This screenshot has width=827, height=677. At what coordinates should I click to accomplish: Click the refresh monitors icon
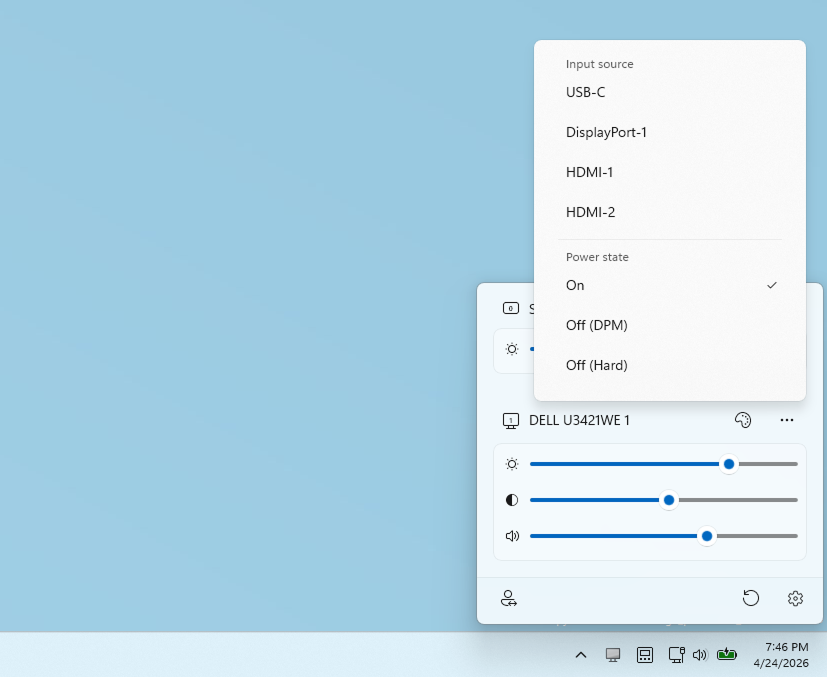751,598
